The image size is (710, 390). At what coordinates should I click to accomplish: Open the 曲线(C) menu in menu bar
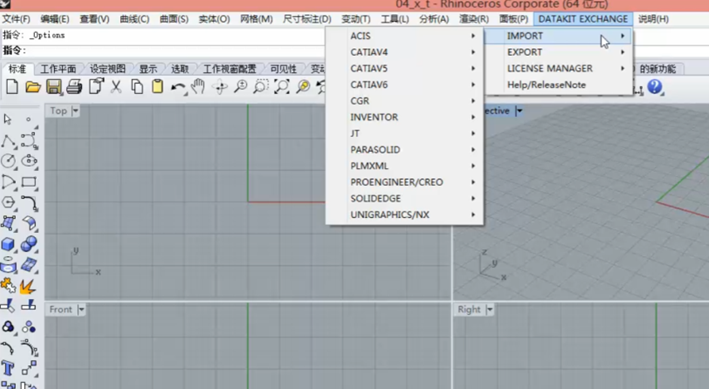[134, 19]
